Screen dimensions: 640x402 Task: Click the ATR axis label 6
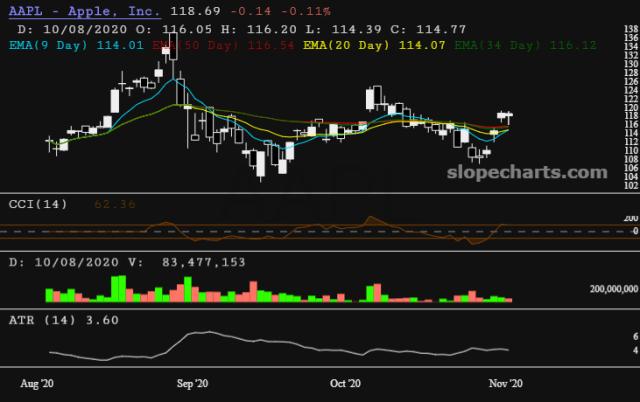tap(635, 336)
